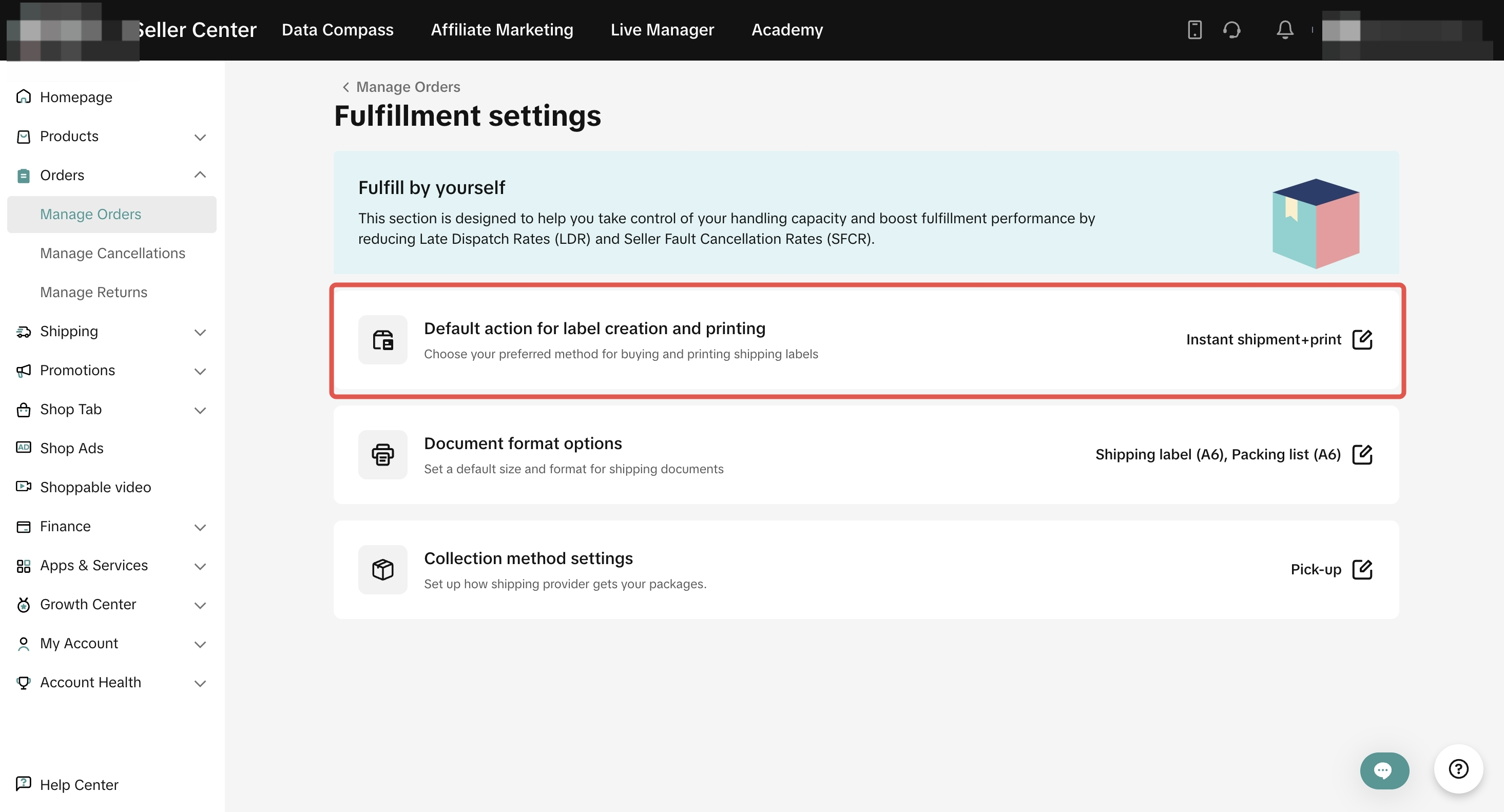Open Help Center in sidebar
This screenshot has height=812, width=1504.
[79, 785]
